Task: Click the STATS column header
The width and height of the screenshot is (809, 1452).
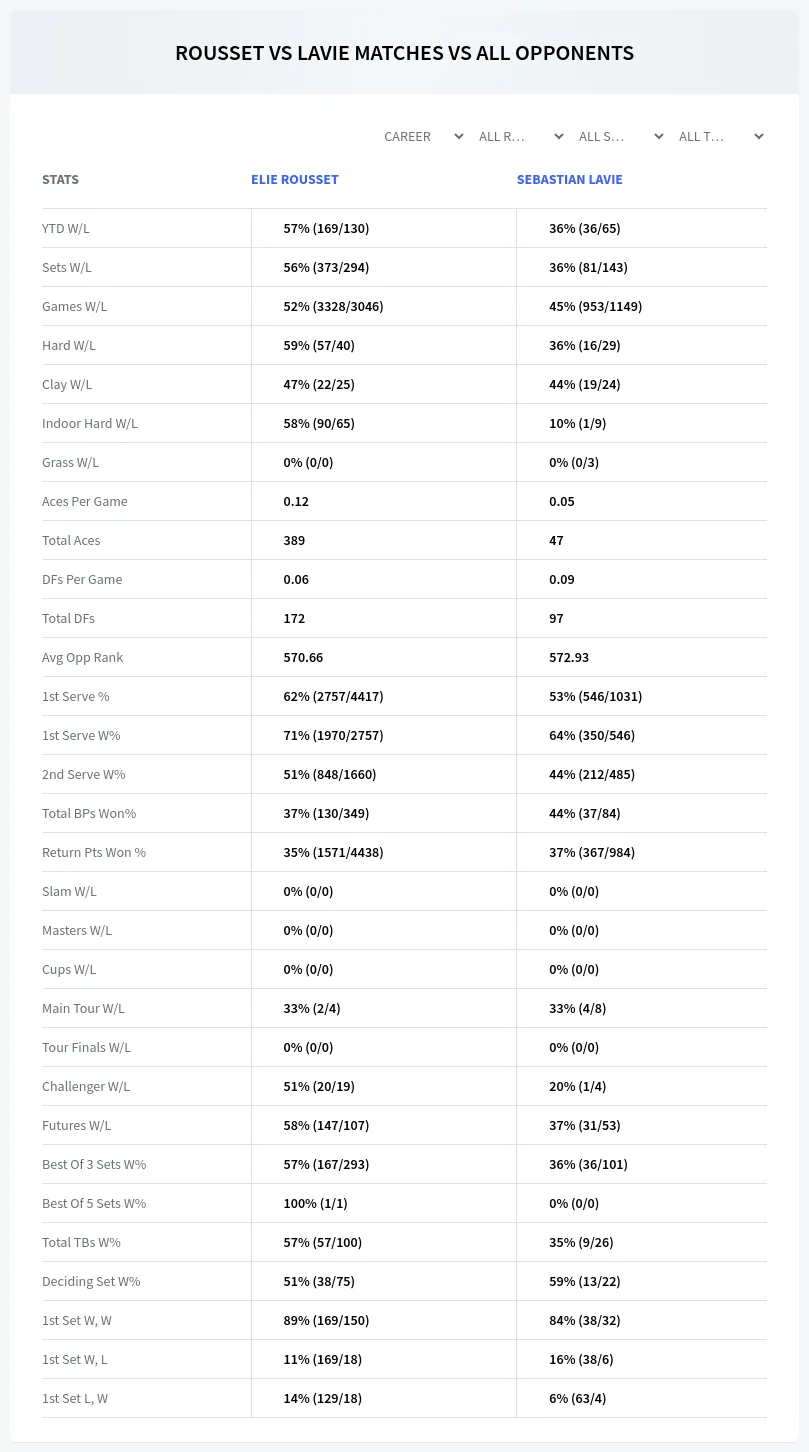Action: pos(60,179)
